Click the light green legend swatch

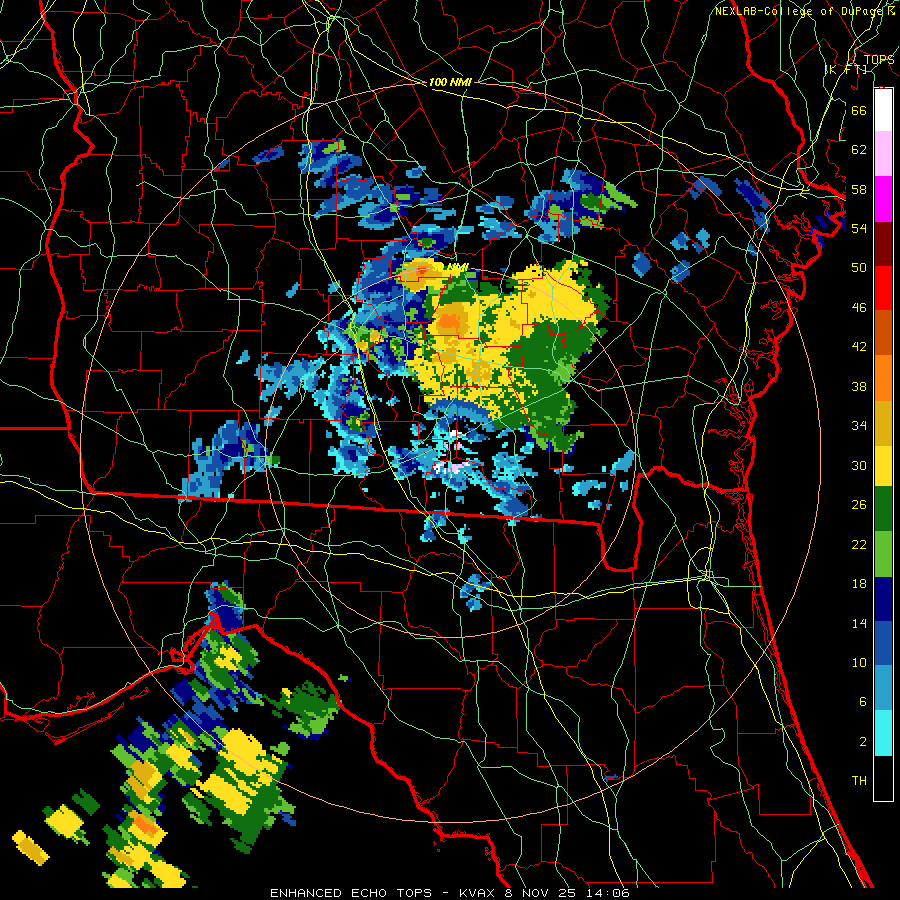point(883,554)
